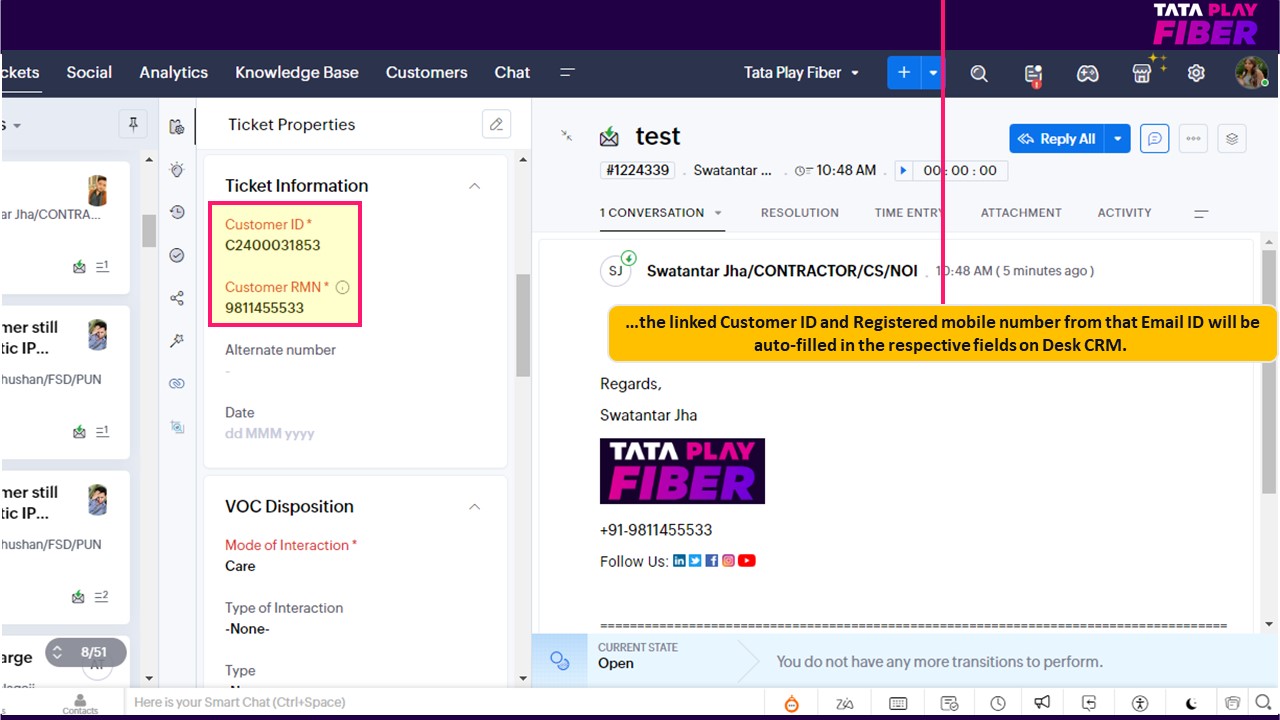1280x720 pixels.
Task: Expand the 1 Conversation tab dropdown
Action: pos(717,213)
